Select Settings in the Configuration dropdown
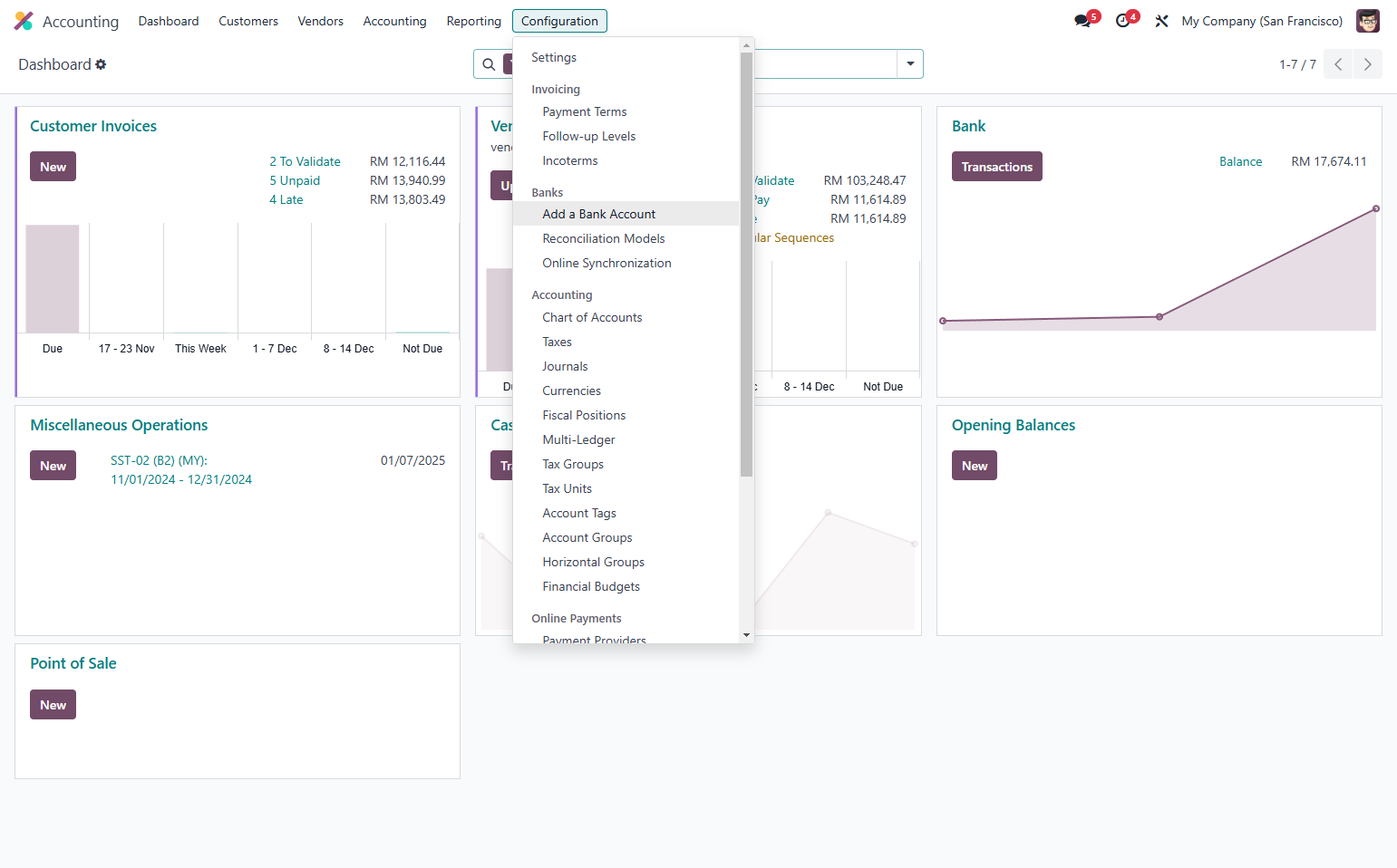1397x868 pixels. (626, 57)
